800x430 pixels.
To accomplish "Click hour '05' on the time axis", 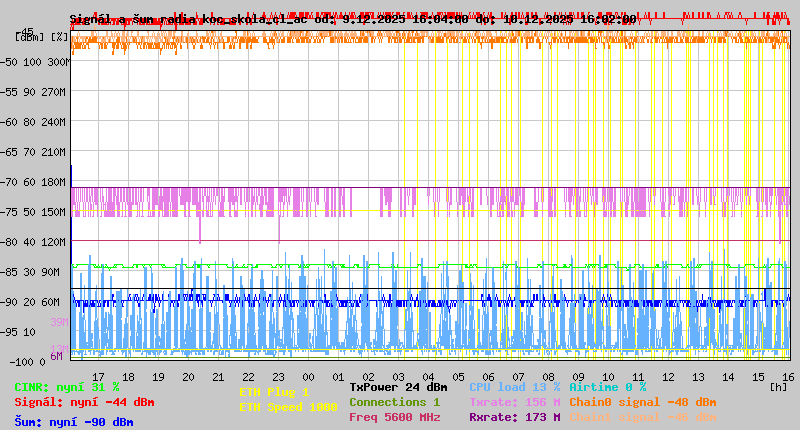I will 459,377.
